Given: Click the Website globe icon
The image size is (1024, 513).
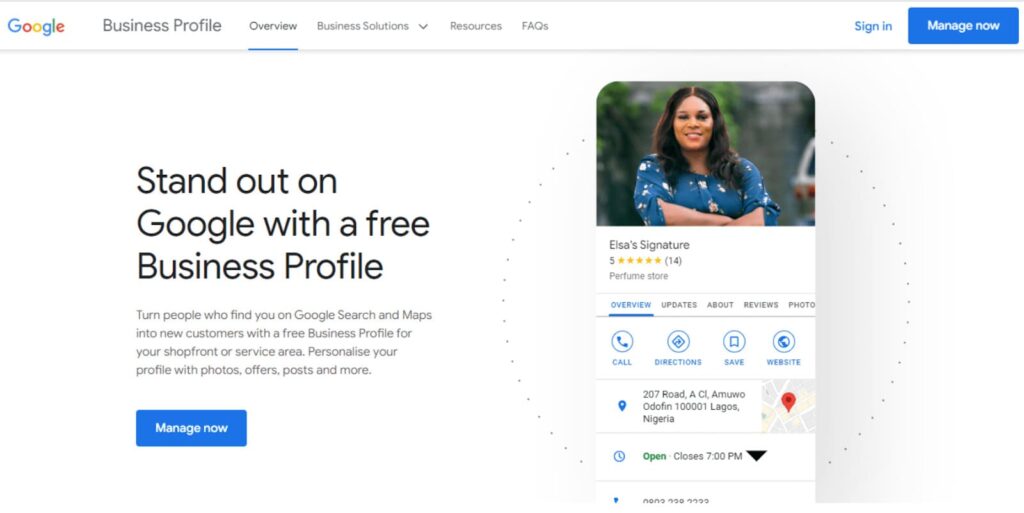Looking at the screenshot, I should [783, 341].
